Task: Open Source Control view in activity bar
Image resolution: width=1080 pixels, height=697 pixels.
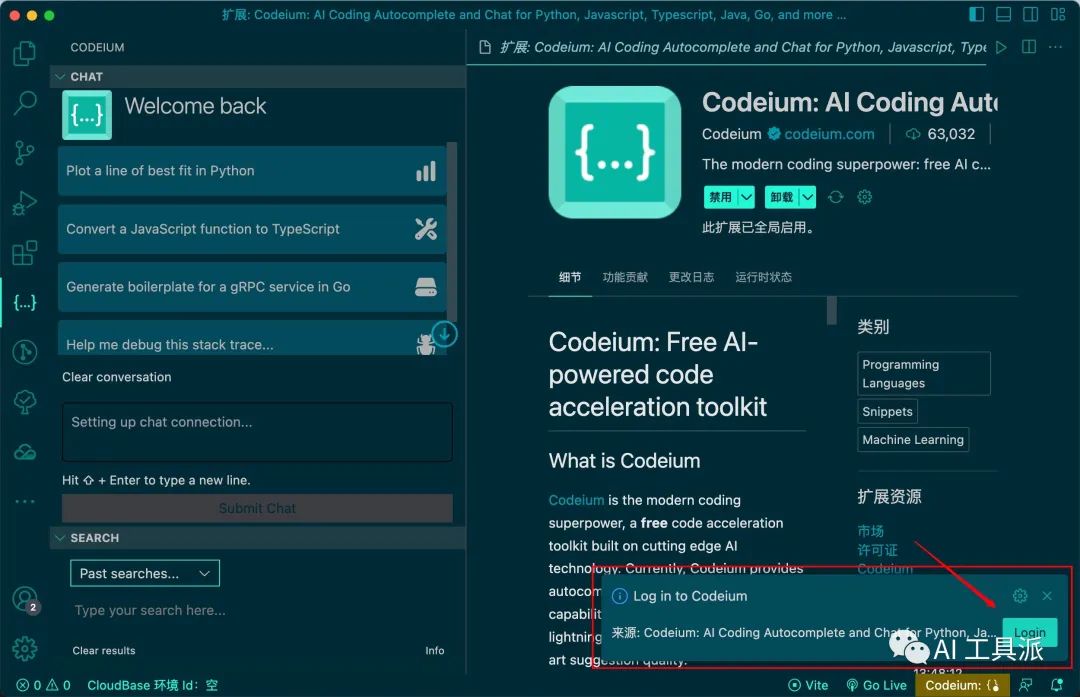Action: point(25,153)
